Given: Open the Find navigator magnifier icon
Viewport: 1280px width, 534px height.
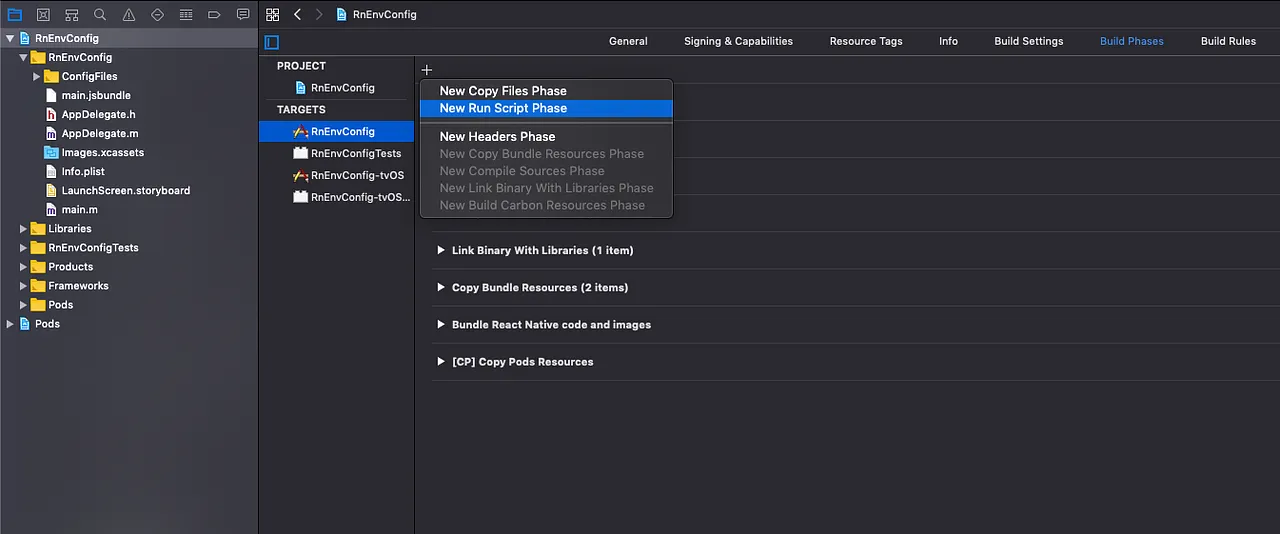Looking at the screenshot, I should point(100,15).
